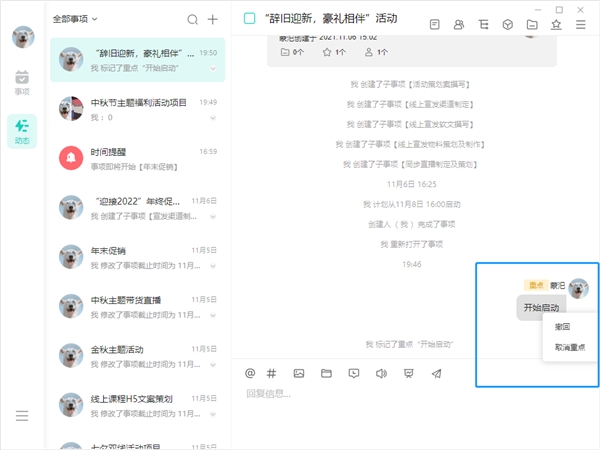Attach a file with the folder icon
600x450 pixels.
coord(326,373)
